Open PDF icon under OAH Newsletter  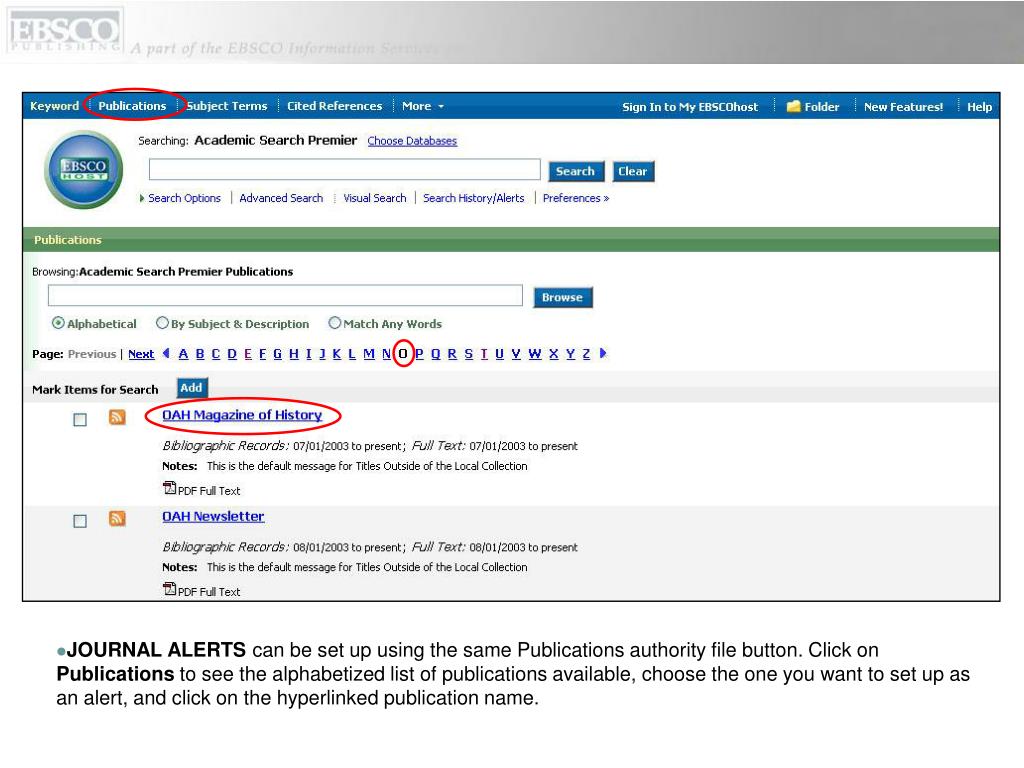pyautogui.click(x=169, y=589)
